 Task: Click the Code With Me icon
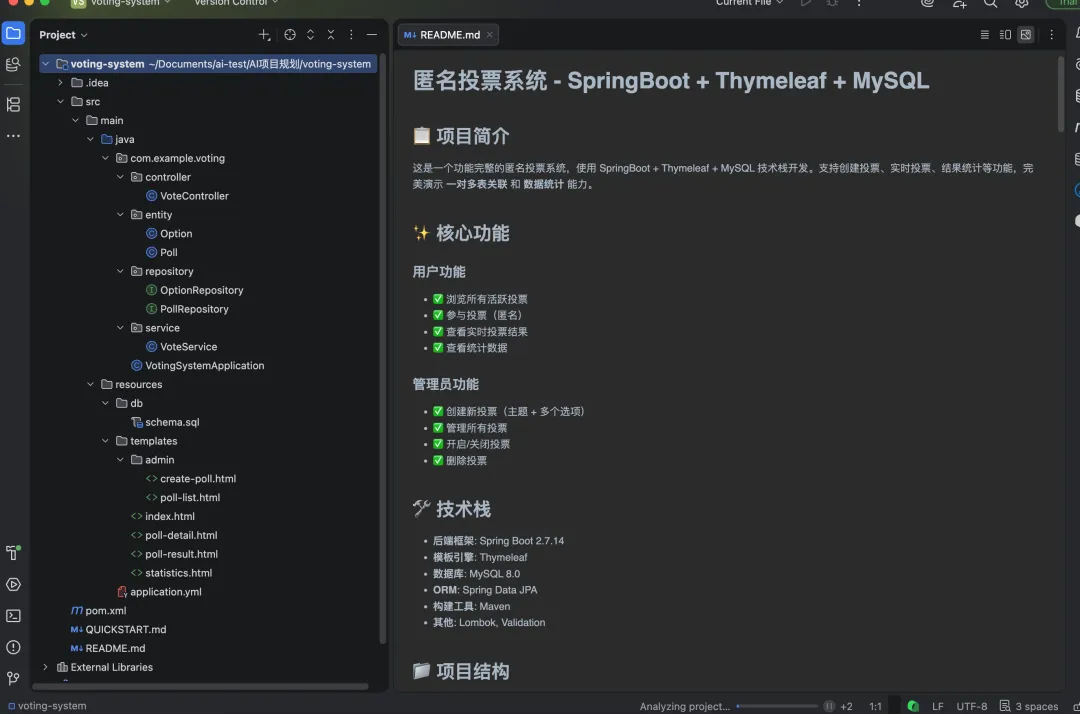click(x=959, y=3)
